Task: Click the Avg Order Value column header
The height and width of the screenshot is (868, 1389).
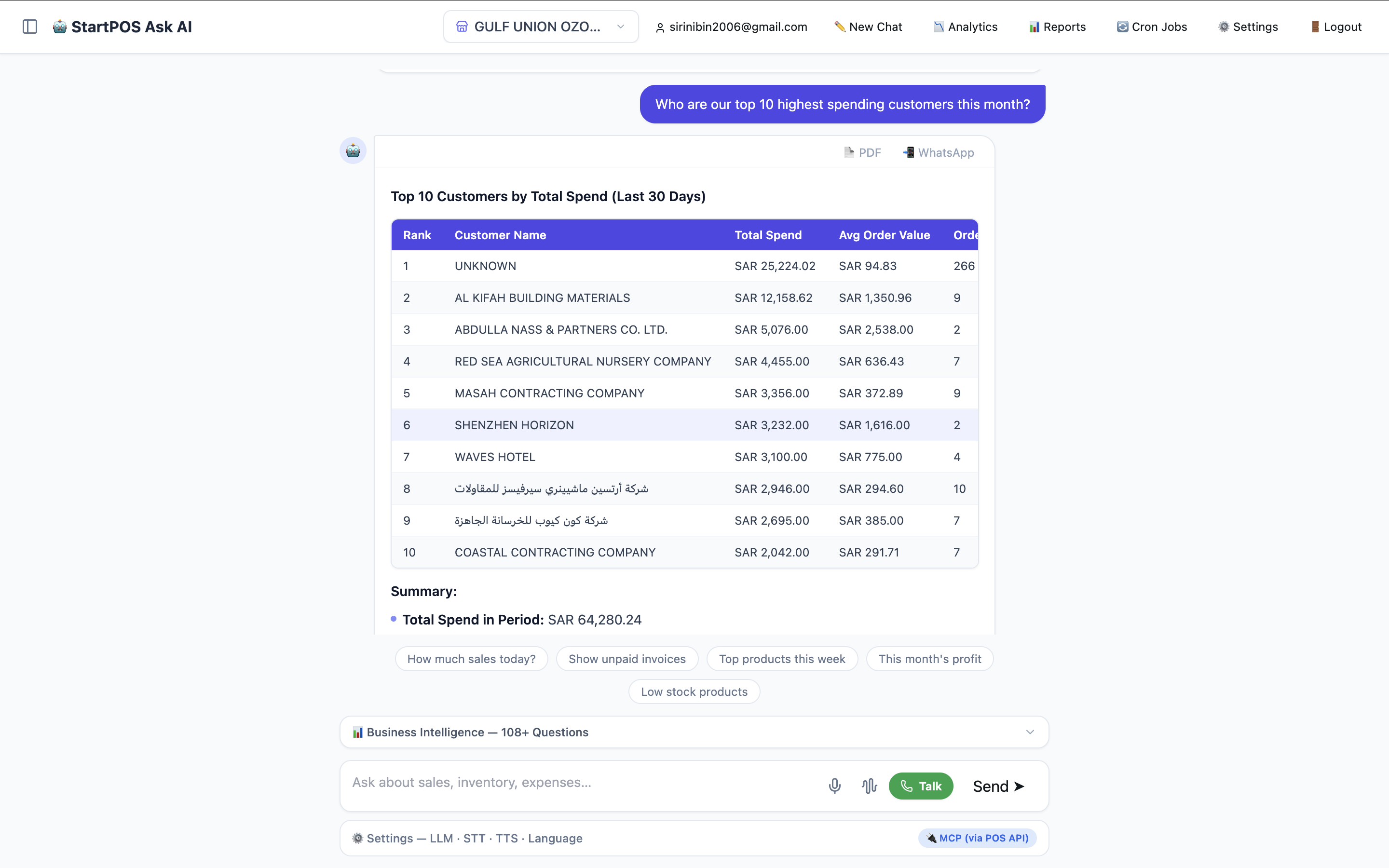Action: (884, 235)
